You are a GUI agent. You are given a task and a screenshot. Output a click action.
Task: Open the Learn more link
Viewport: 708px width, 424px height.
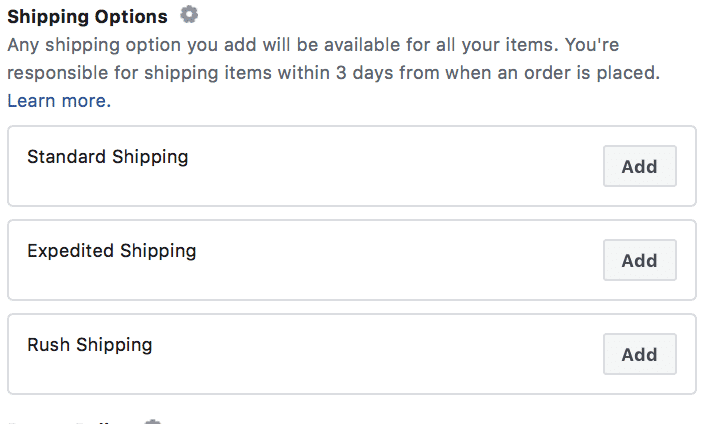59,101
